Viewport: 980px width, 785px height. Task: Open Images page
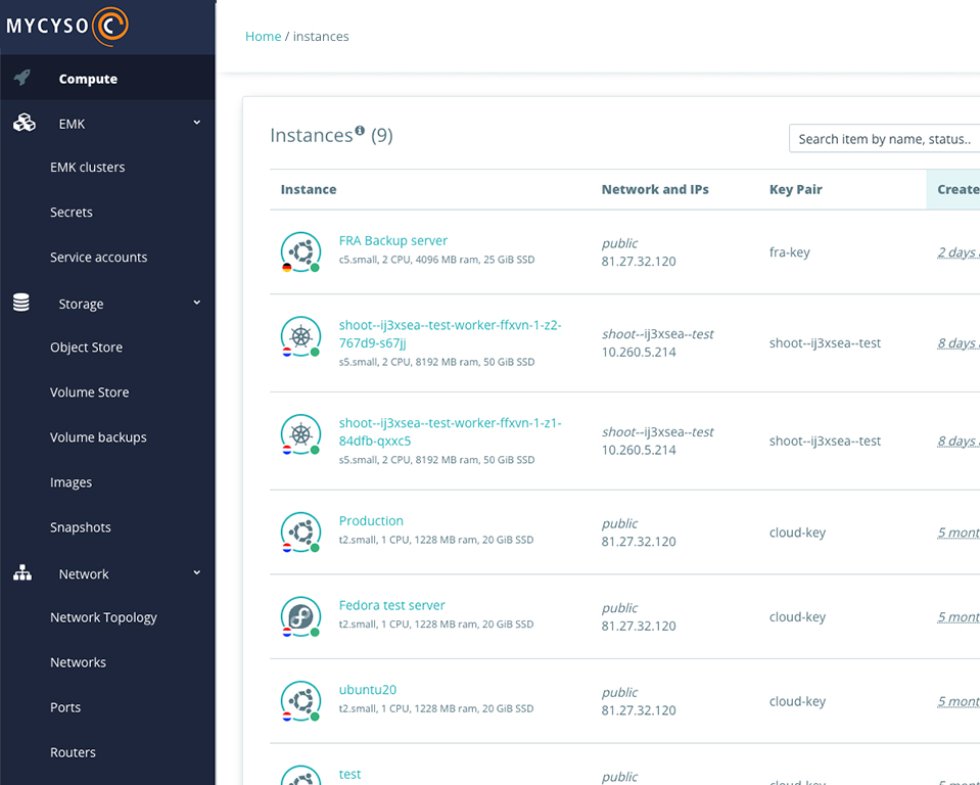click(71, 482)
